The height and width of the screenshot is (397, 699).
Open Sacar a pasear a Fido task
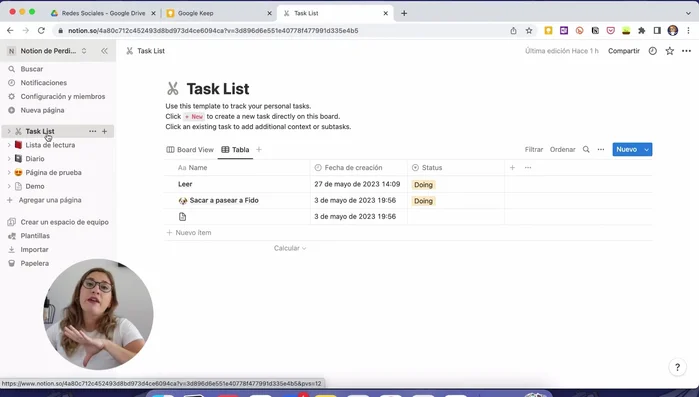point(224,201)
